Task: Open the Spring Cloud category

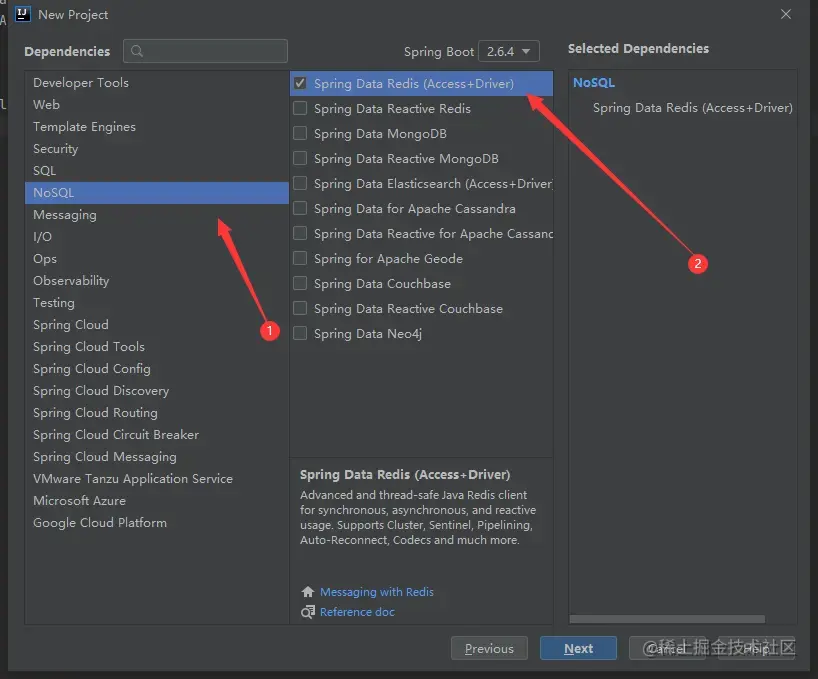Action: pos(157,324)
